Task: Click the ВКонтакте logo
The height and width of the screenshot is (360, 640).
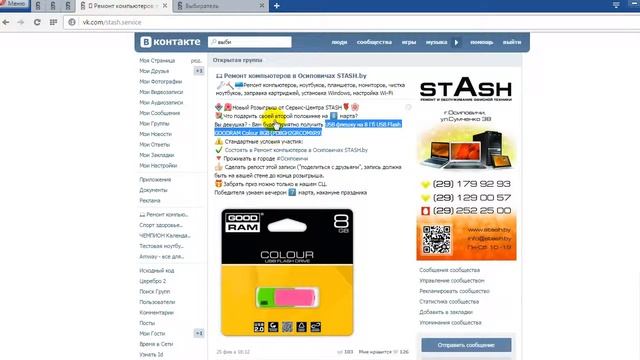Action: [171, 42]
